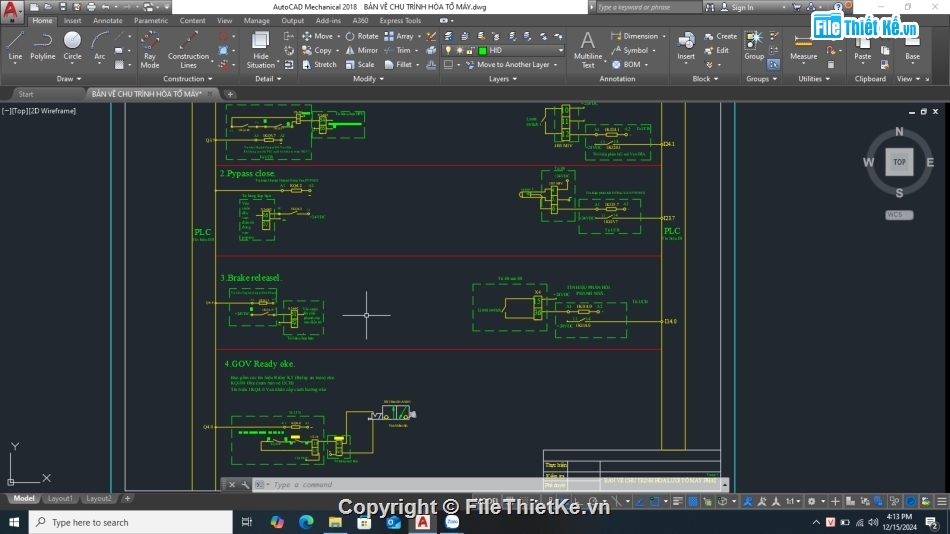Toggle layer freeze sun icon
The width and height of the screenshot is (950, 534).
[x=459, y=50]
